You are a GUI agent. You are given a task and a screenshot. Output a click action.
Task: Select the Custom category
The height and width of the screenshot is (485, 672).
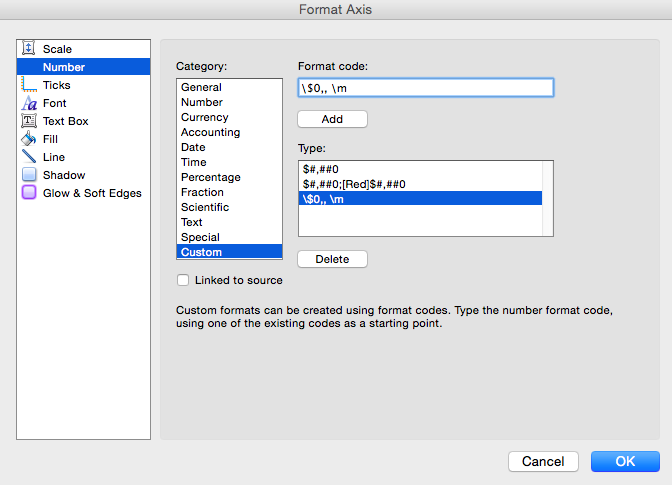(x=201, y=252)
